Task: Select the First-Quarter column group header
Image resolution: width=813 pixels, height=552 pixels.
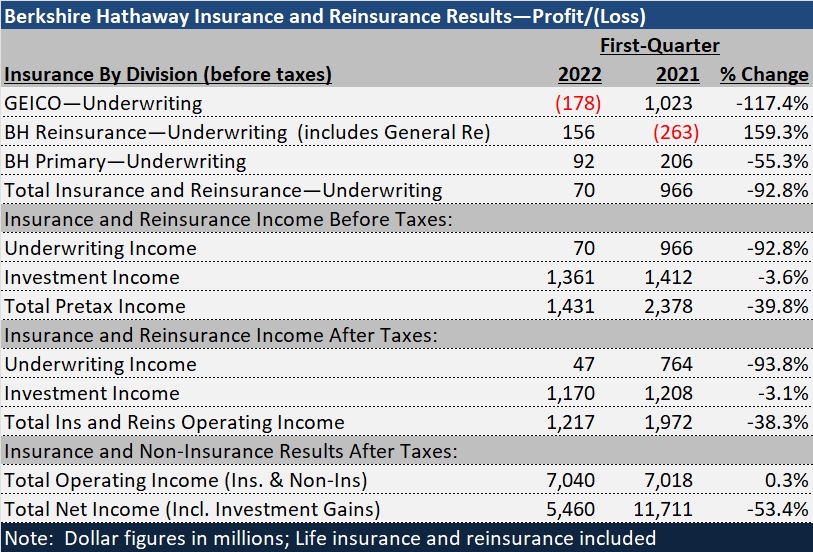Action: tap(659, 45)
